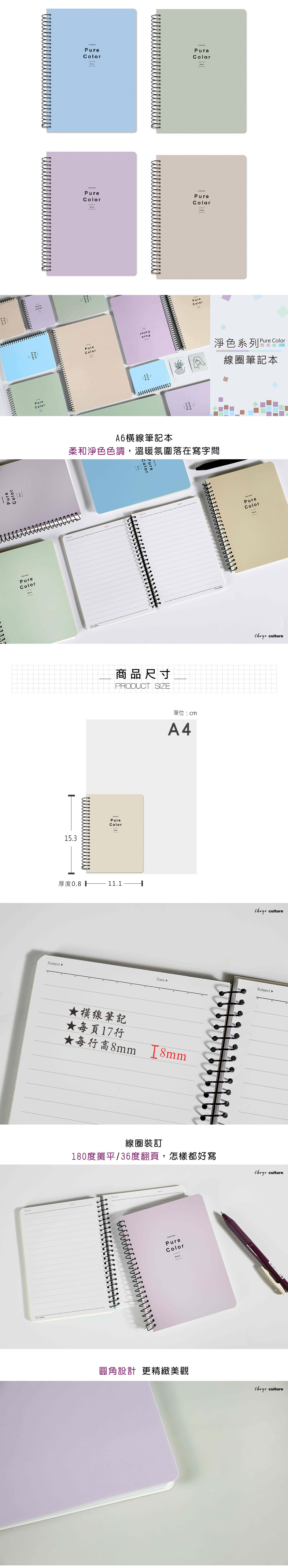Click the '15.3' height measurement
The width and height of the screenshot is (288, 1568).
[71, 838]
